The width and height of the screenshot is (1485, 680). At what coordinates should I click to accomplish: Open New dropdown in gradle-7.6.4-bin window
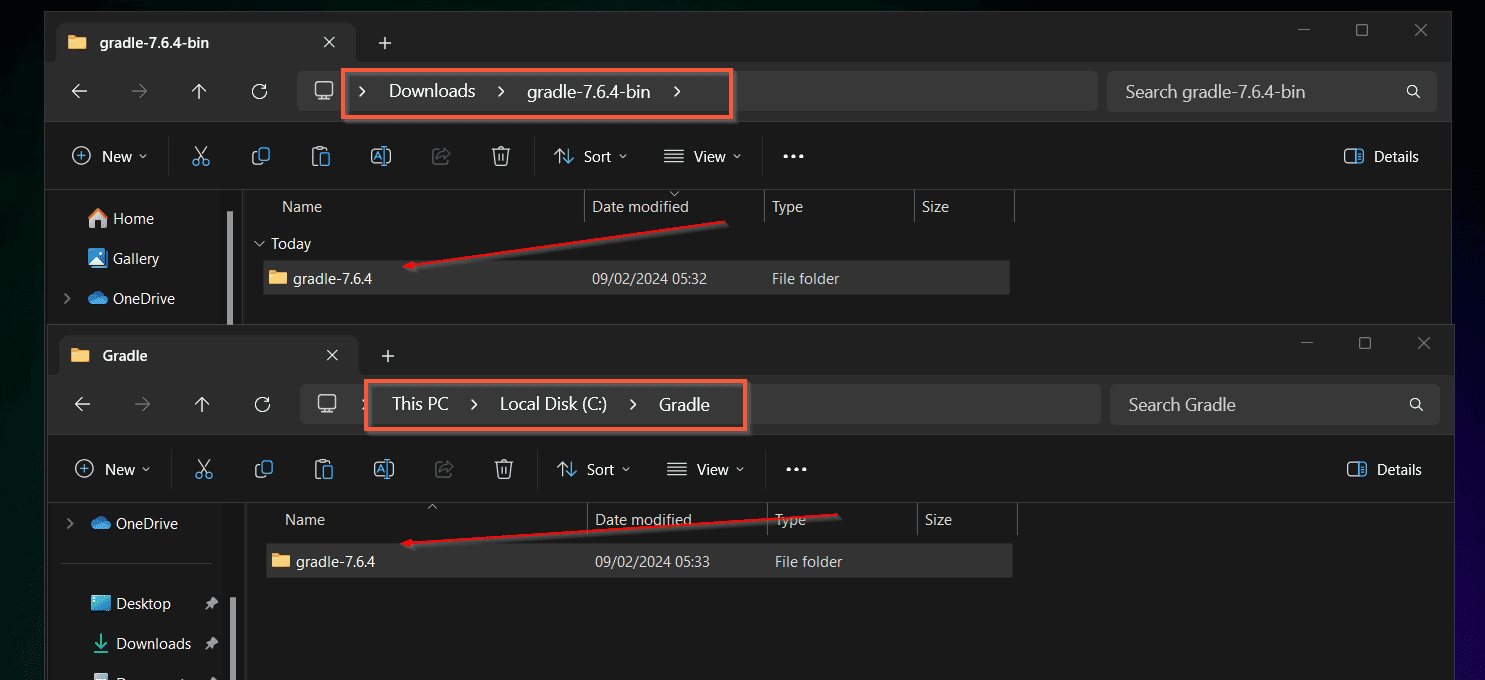click(x=109, y=156)
